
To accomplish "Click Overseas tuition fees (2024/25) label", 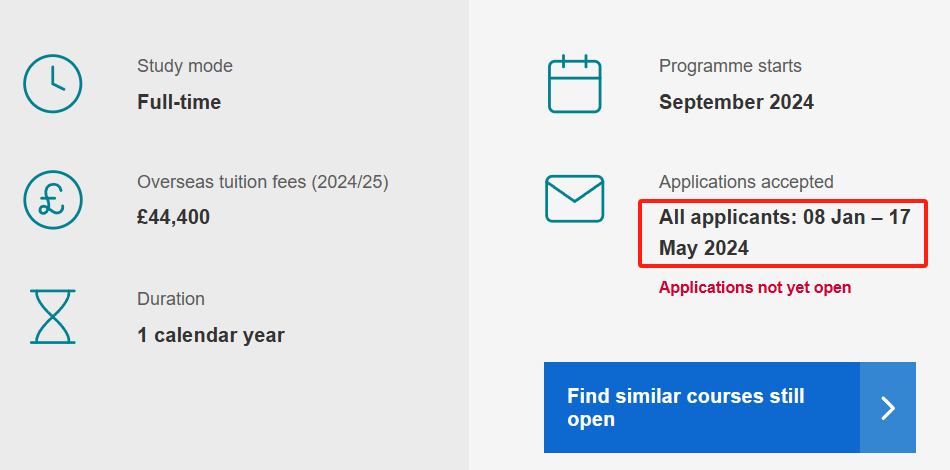I will click(x=263, y=182).
